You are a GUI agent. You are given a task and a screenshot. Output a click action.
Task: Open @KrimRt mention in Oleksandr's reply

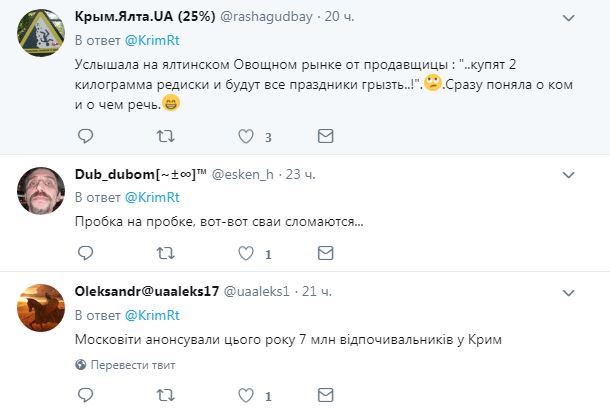pos(143,314)
